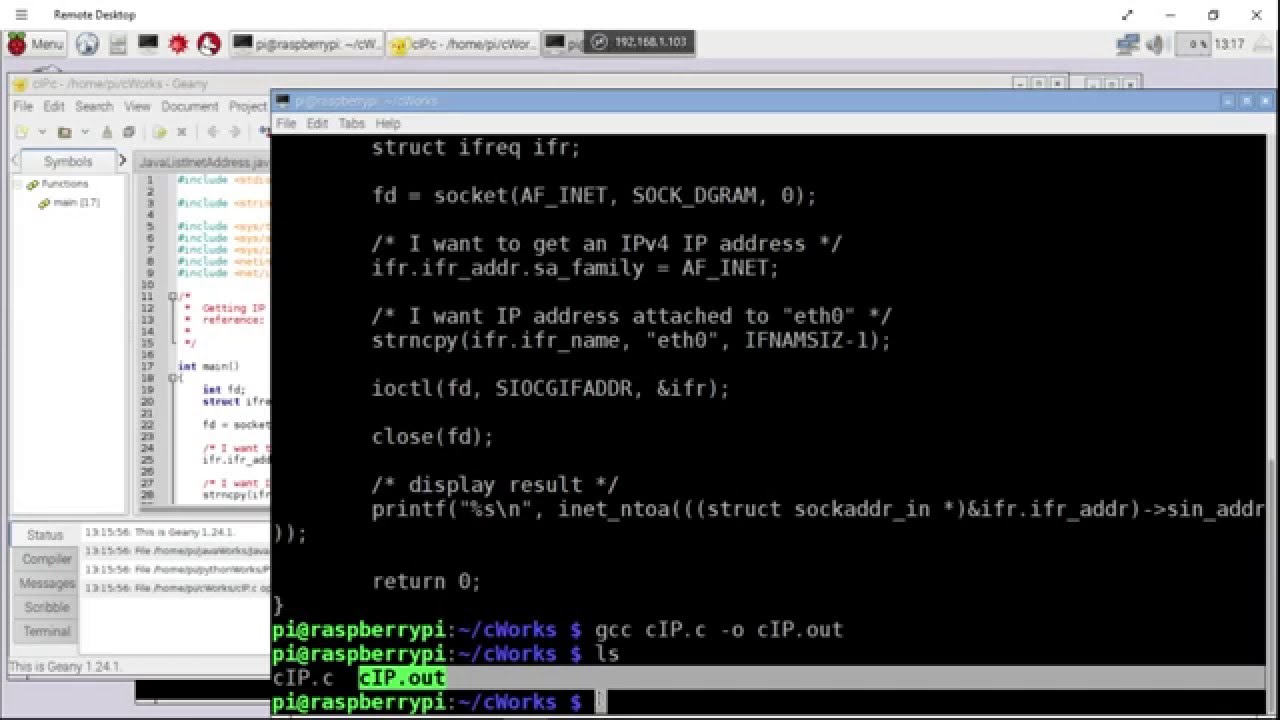Viewport: 1280px width, 720px height.
Task: Click sidebar tab scroll-right arrow
Action: [x=123, y=161]
